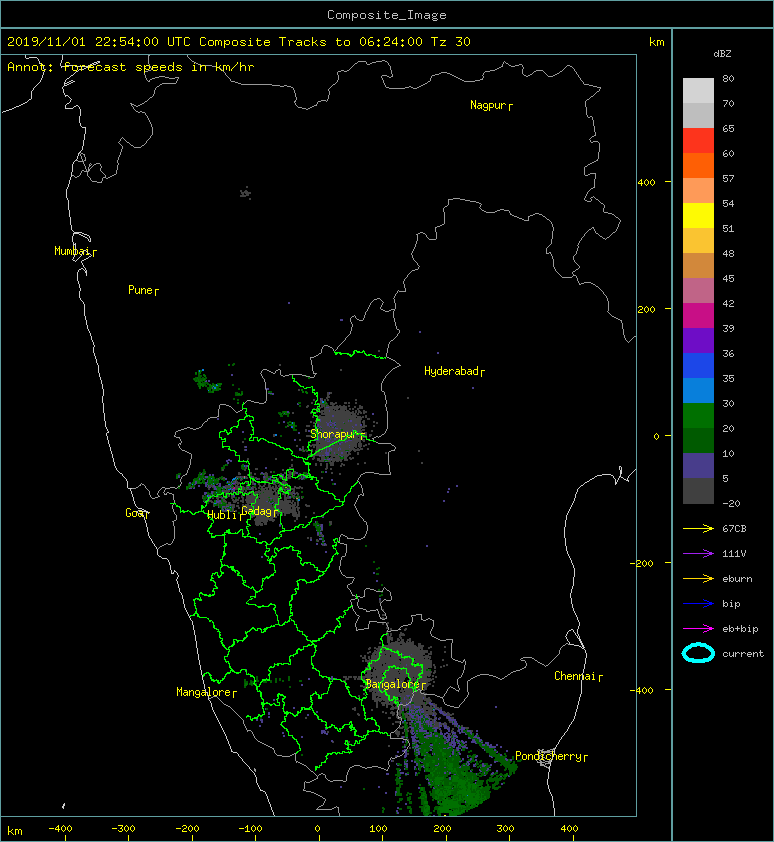Click the eburn arrow legend icon
This screenshot has height=842, width=774.
coord(698,578)
